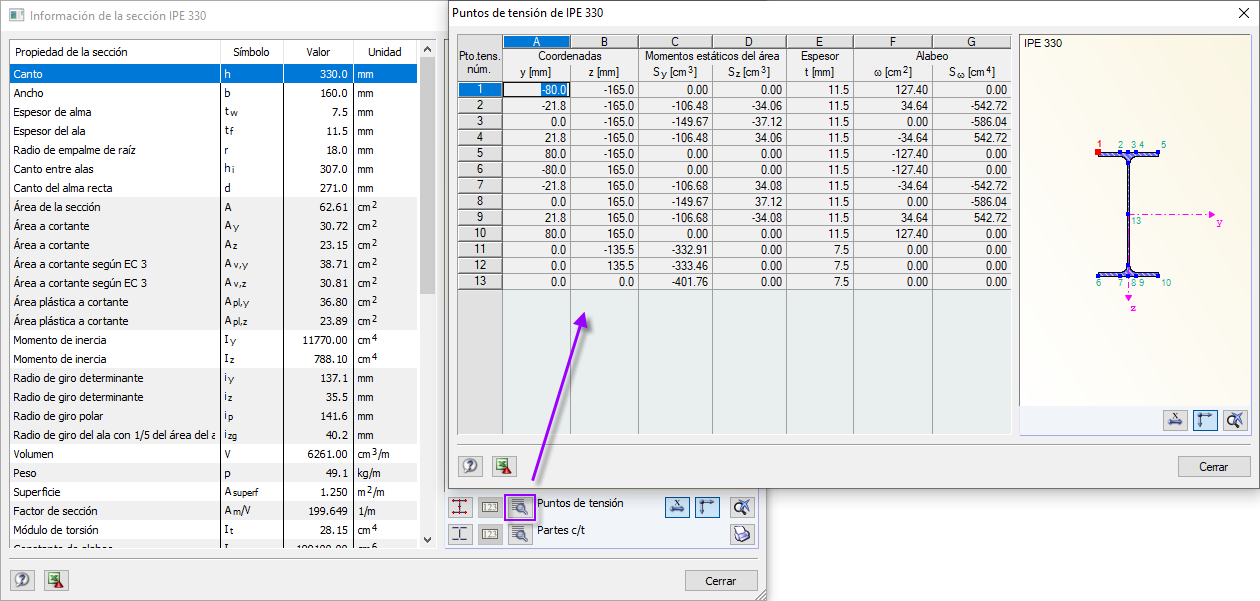Select the Espesor de alma row
Viewport: 1260px width, 601px height.
click(213, 112)
